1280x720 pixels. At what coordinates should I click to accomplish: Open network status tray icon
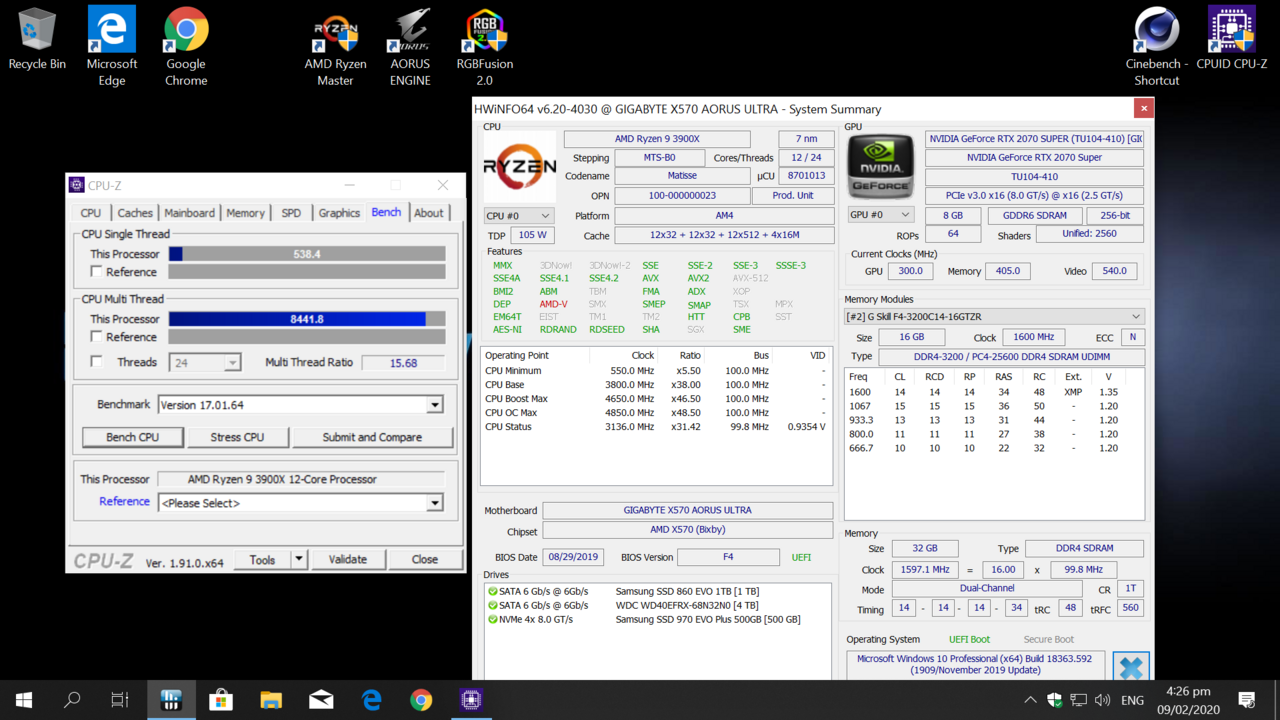coord(1078,700)
